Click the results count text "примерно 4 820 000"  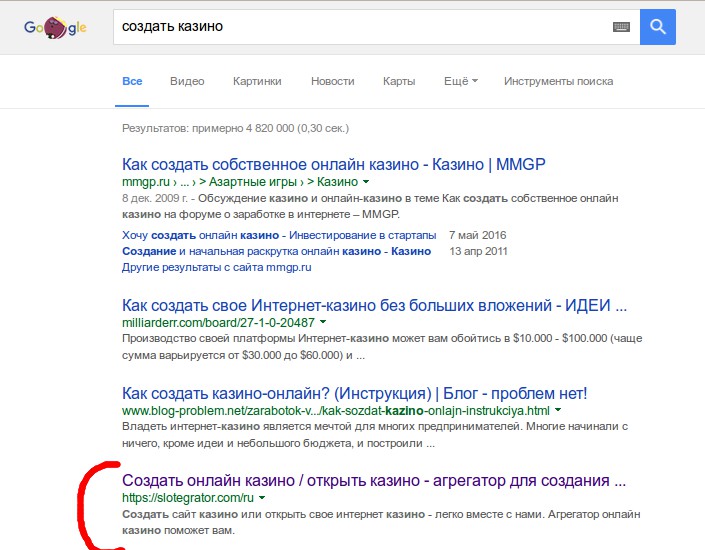(243, 129)
